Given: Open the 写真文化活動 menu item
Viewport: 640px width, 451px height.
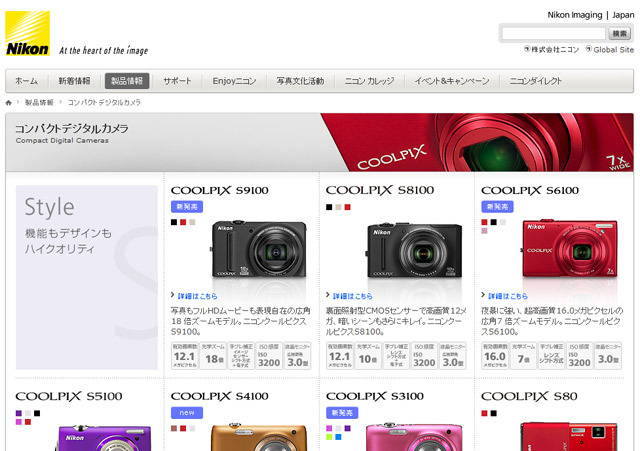Looking at the screenshot, I should tap(300, 81).
